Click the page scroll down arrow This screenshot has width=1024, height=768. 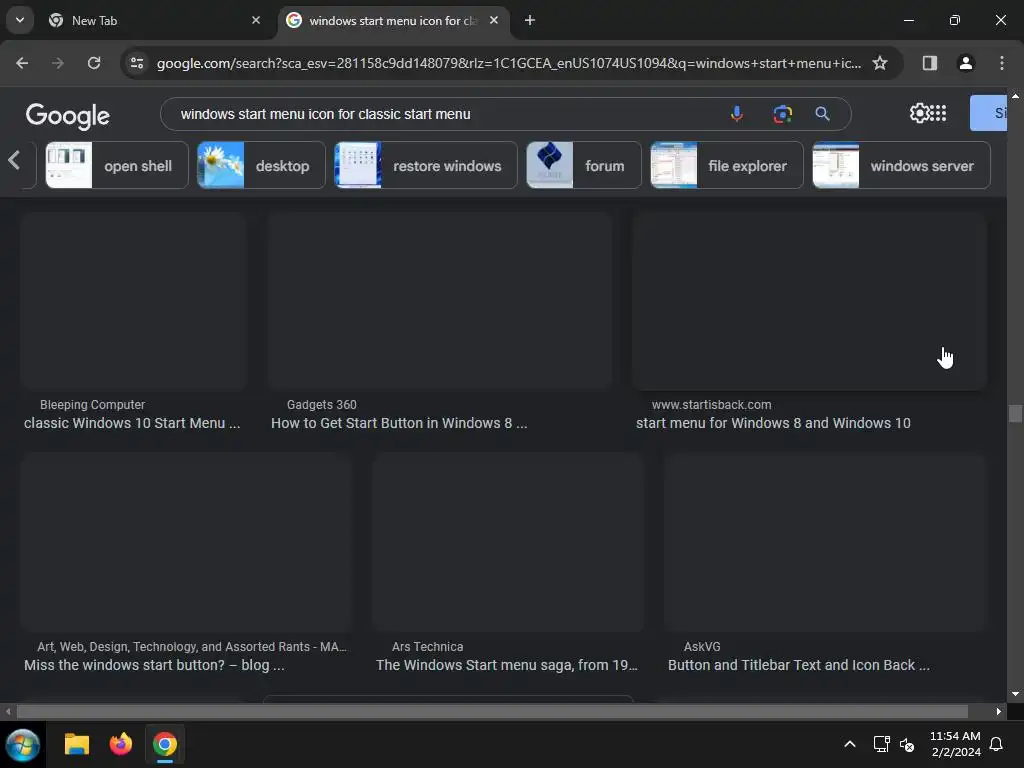[x=1015, y=694]
